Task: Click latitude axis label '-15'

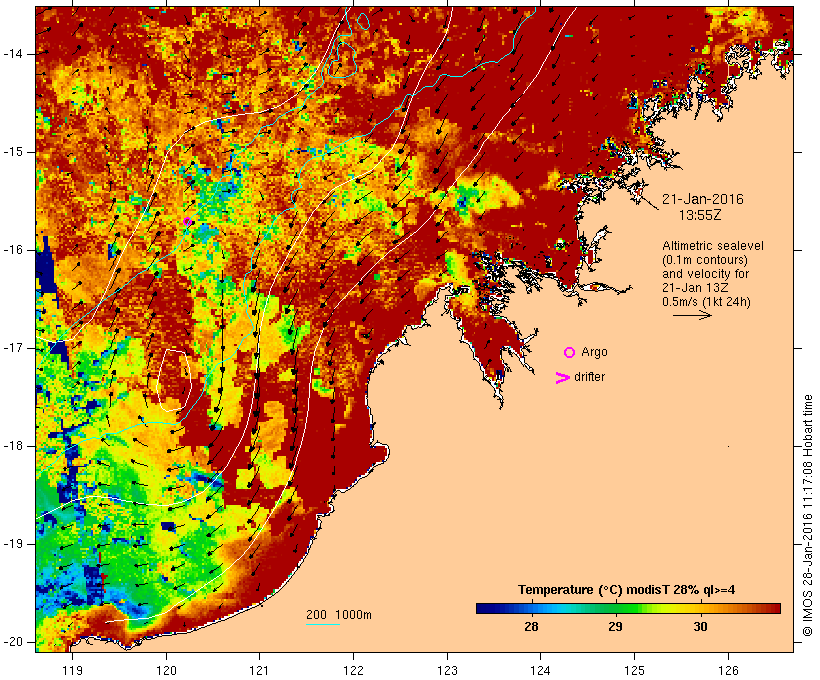Action: (x=12, y=152)
